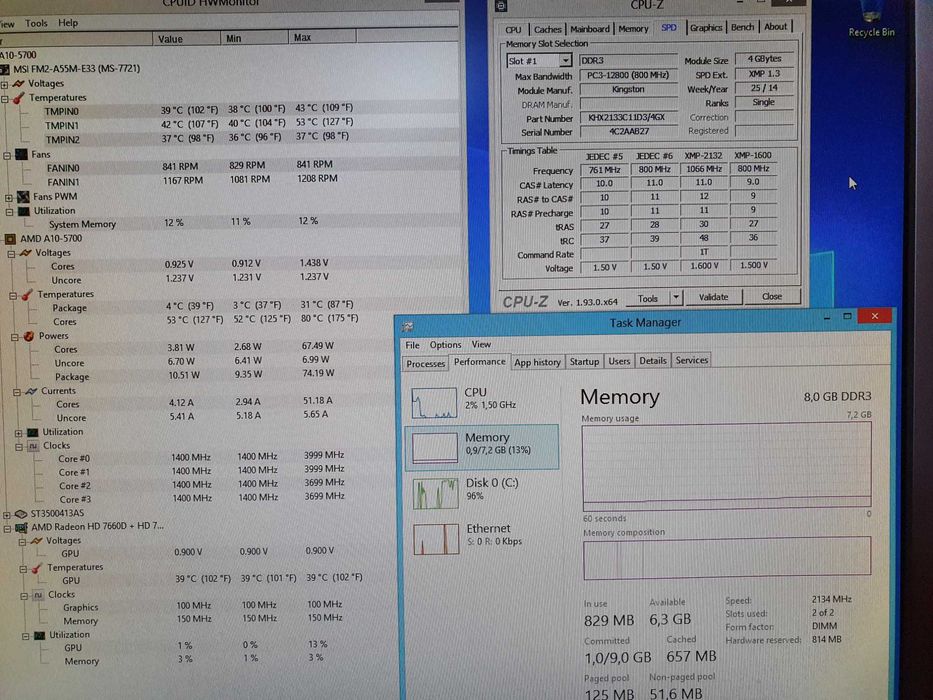Open the Help menu in HWMonitor

click(x=68, y=23)
